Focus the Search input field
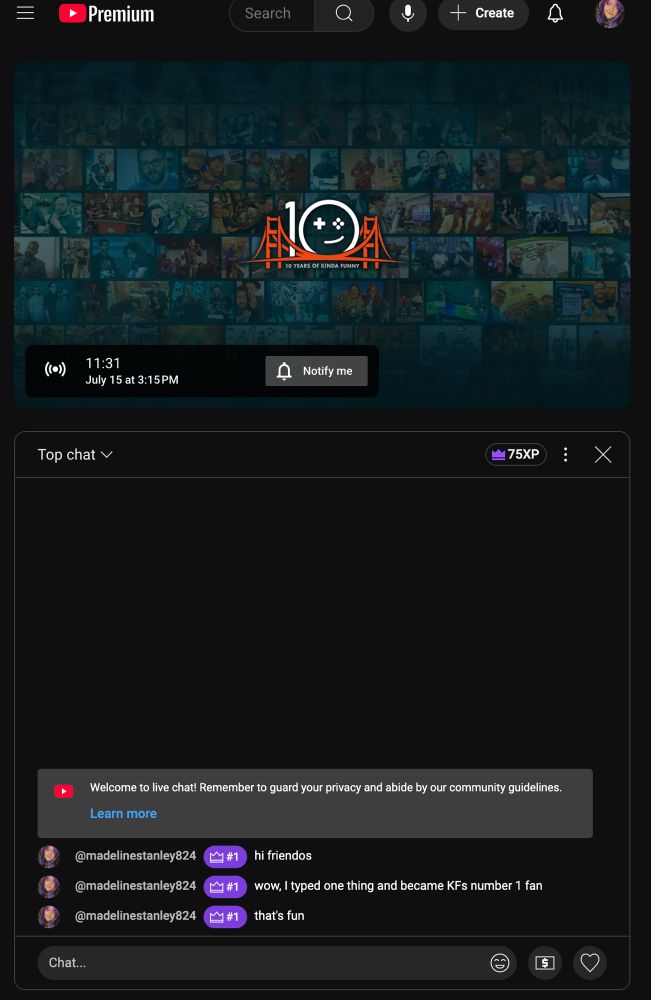This screenshot has width=651, height=1000. 272,13
